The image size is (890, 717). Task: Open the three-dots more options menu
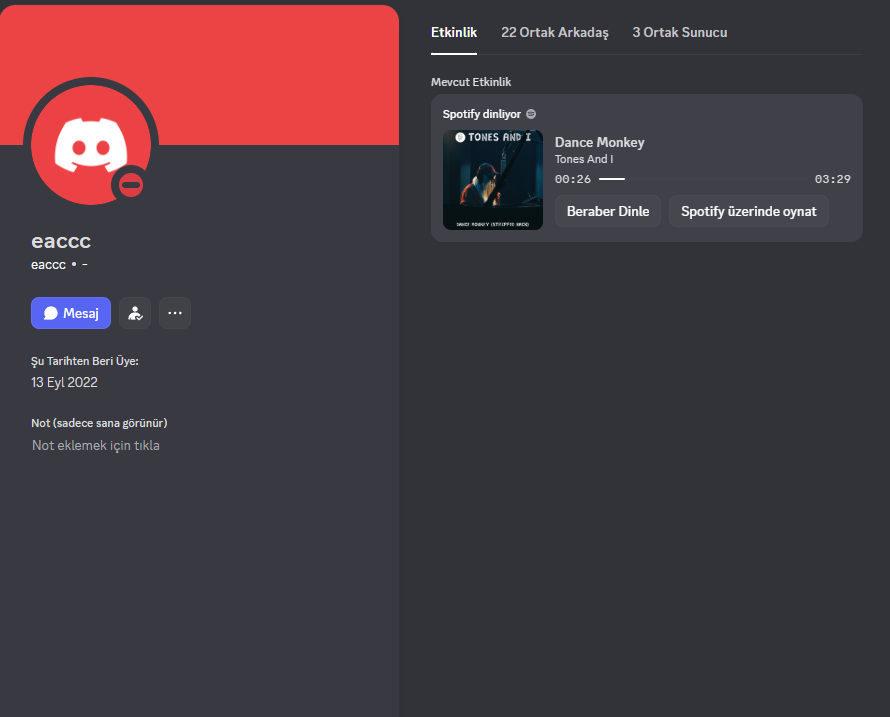coord(175,313)
